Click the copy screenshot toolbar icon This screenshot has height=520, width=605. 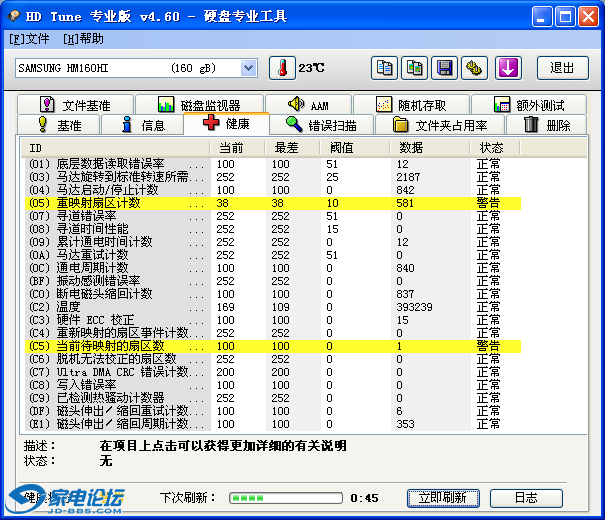coord(414,68)
